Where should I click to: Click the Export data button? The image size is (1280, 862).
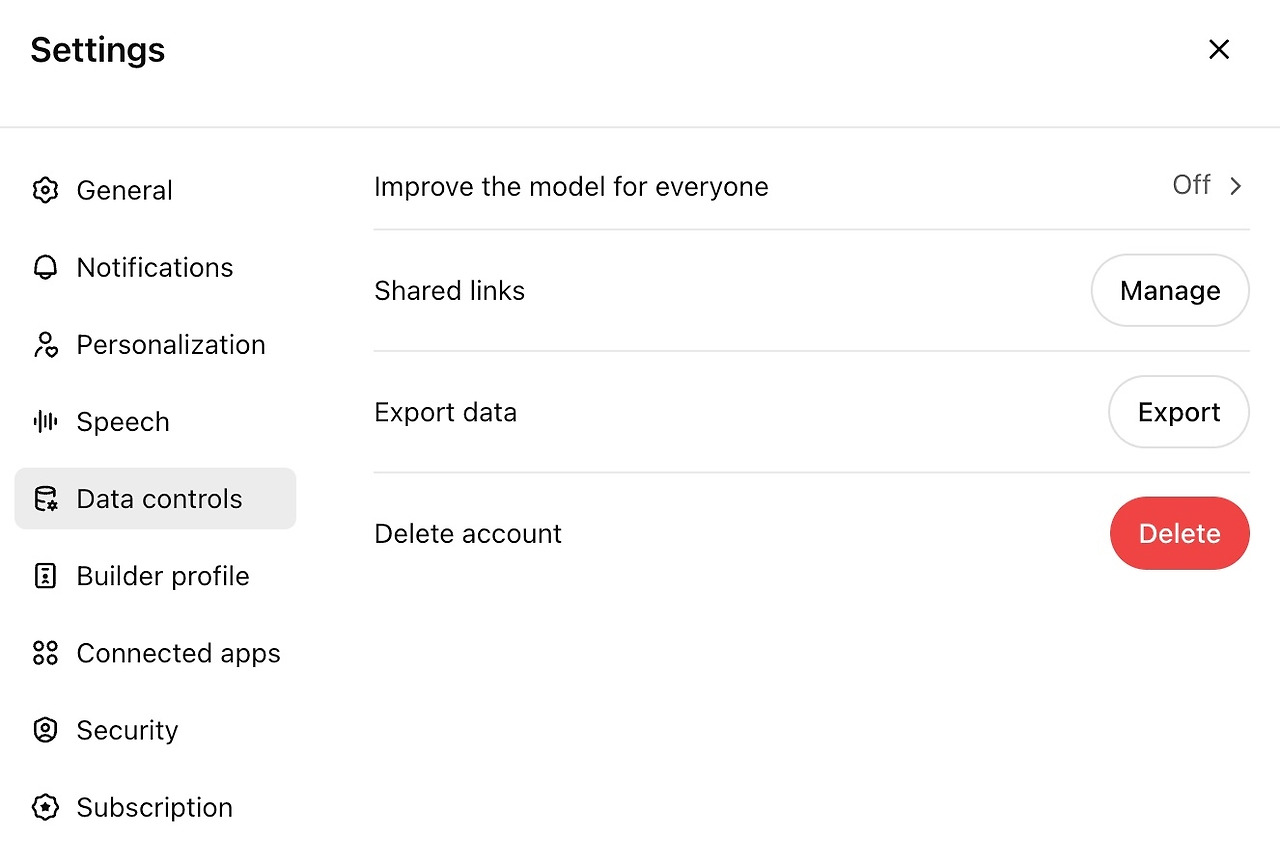pyautogui.click(x=1178, y=412)
